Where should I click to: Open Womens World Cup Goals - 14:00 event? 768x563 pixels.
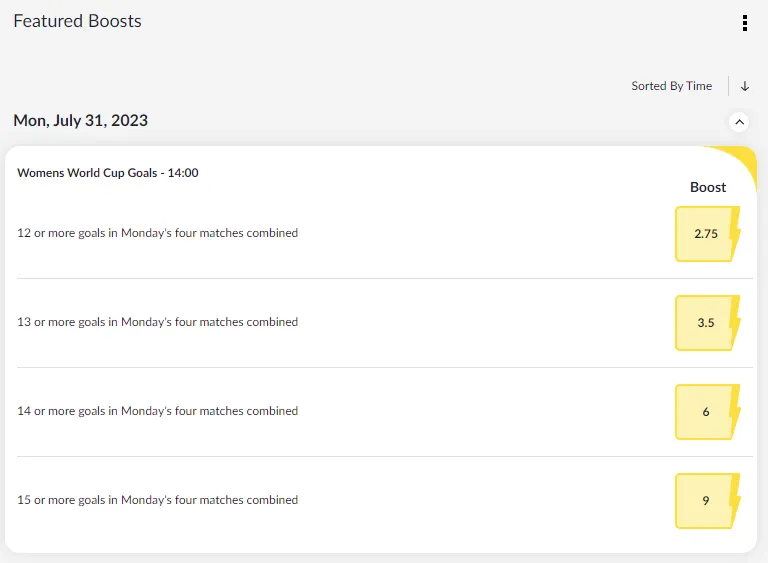point(108,173)
